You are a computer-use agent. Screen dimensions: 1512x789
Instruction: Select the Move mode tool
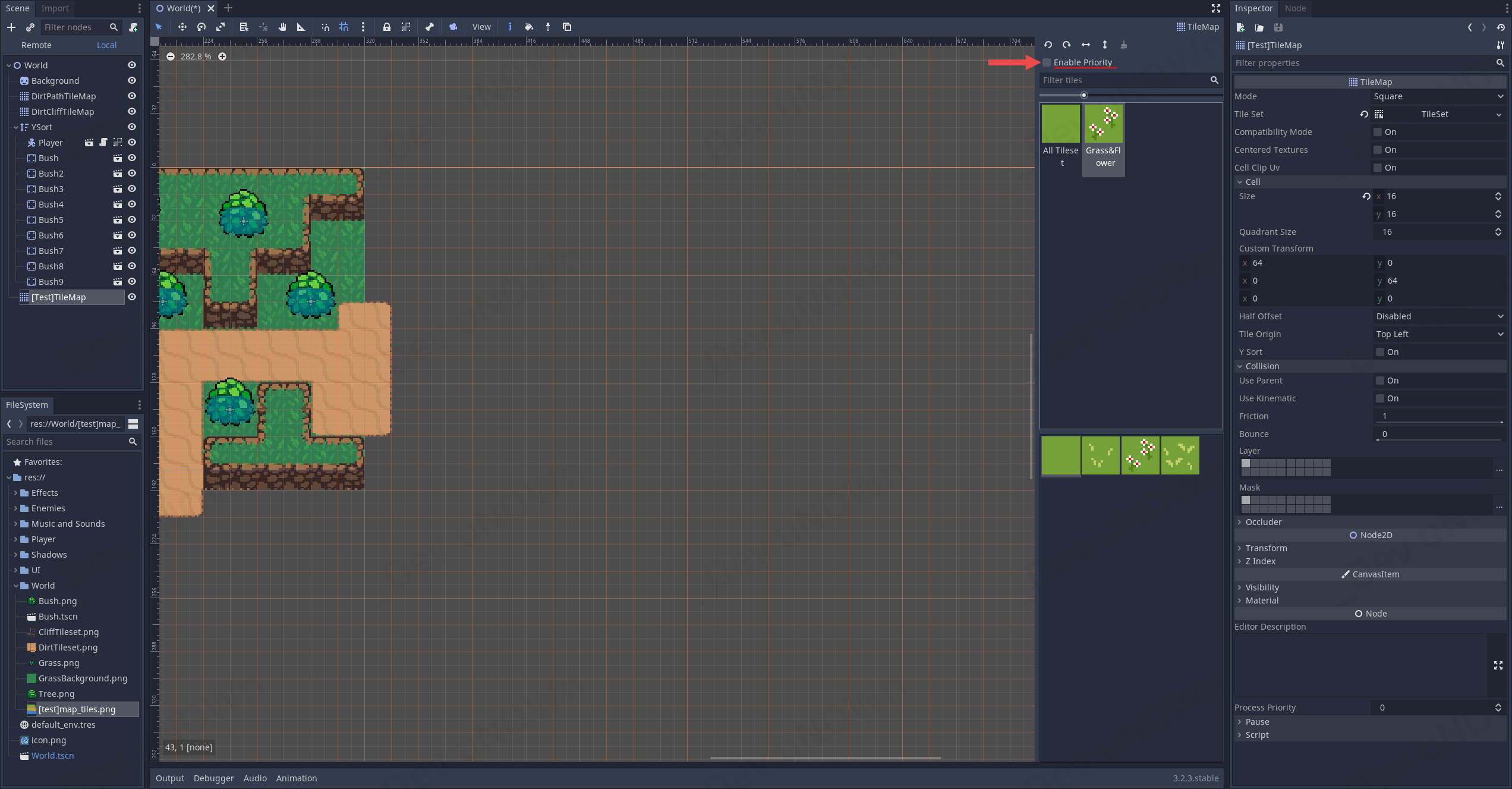pos(182,27)
